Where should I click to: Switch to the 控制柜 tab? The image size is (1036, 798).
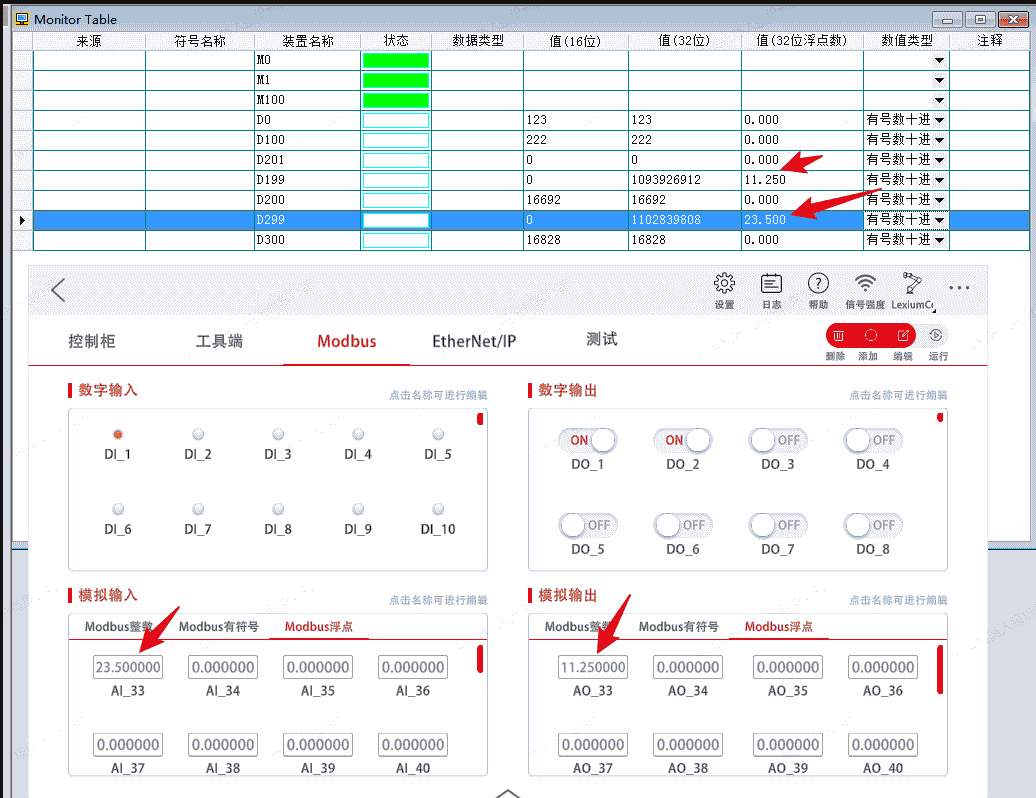click(x=92, y=341)
